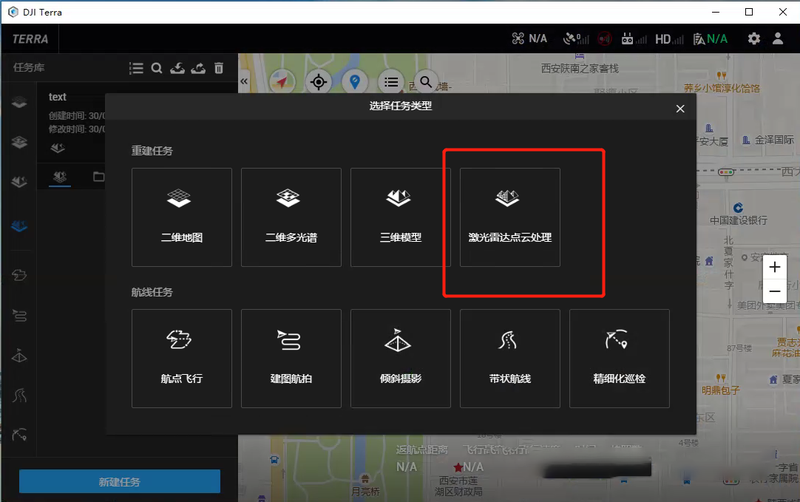
Task: Pick the 精细化巡检 route task card
Action: (619, 358)
